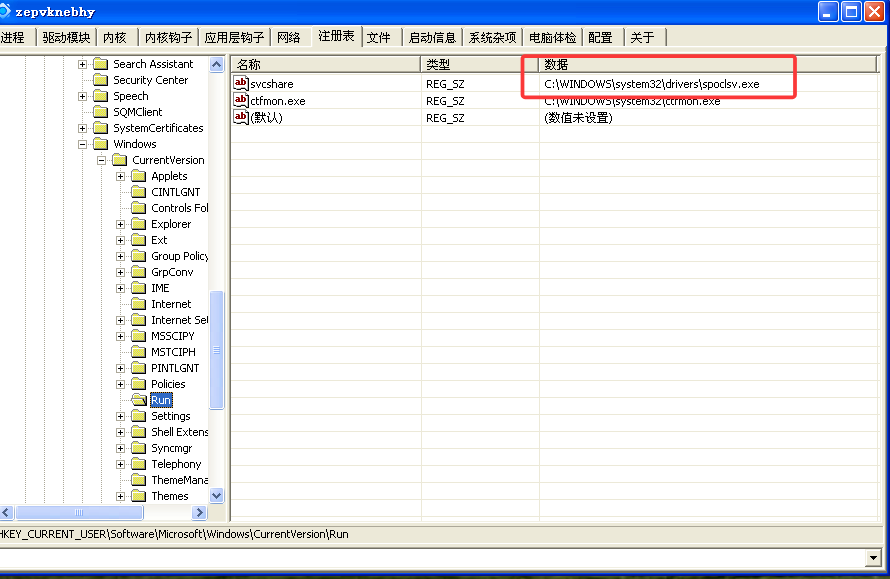Collapse the CurrentVersion tree node
The width and height of the screenshot is (890, 579).
[x=102, y=160]
